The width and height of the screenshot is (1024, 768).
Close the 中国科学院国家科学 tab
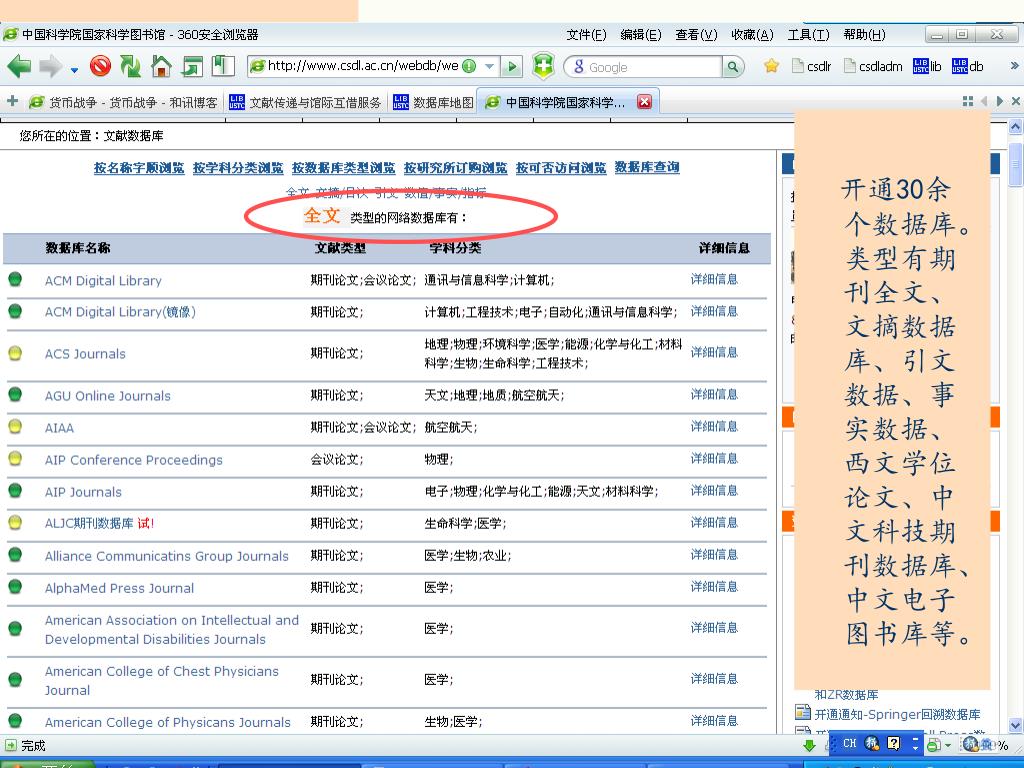click(x=645, y=102)
